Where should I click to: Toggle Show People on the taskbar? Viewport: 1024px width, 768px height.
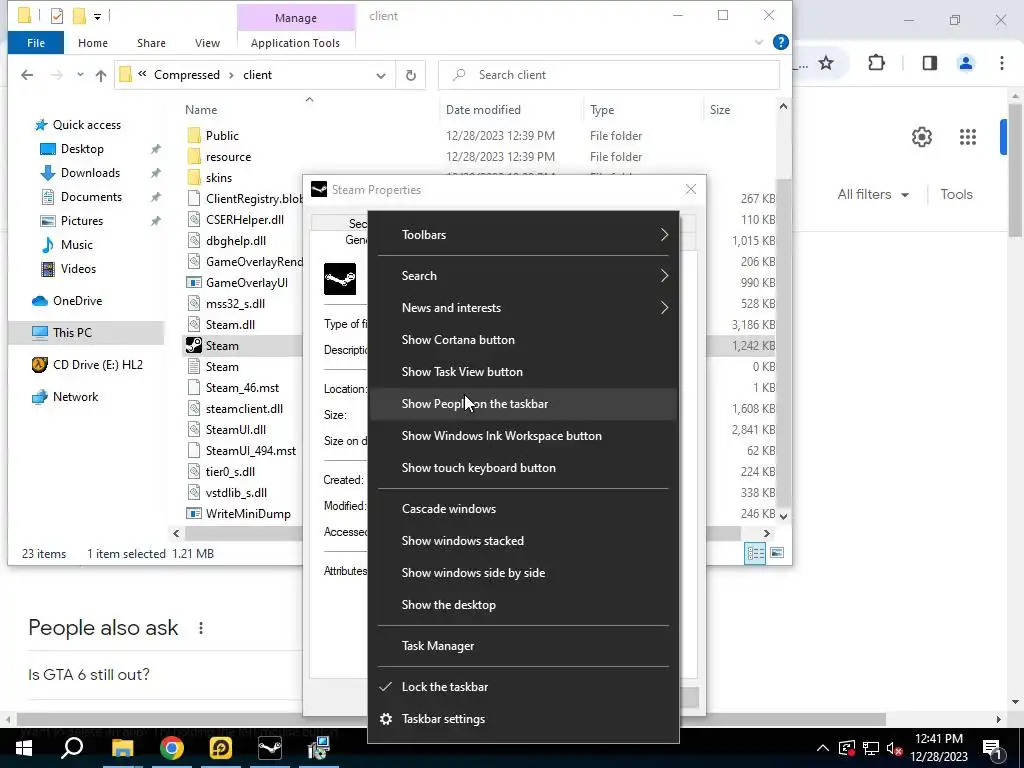tap(523, 404)
